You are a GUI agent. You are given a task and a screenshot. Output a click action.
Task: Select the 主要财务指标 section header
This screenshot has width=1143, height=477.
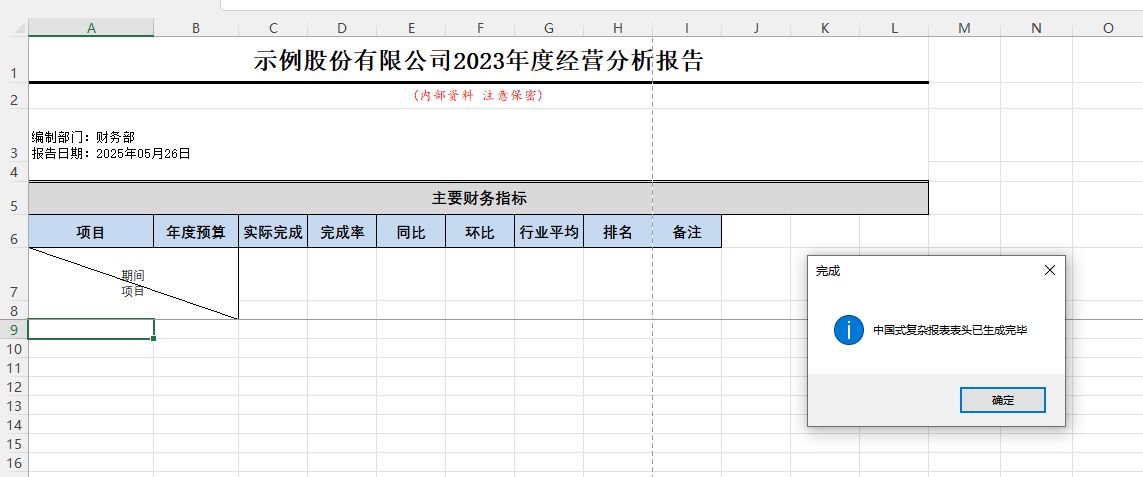pos(478,198)
